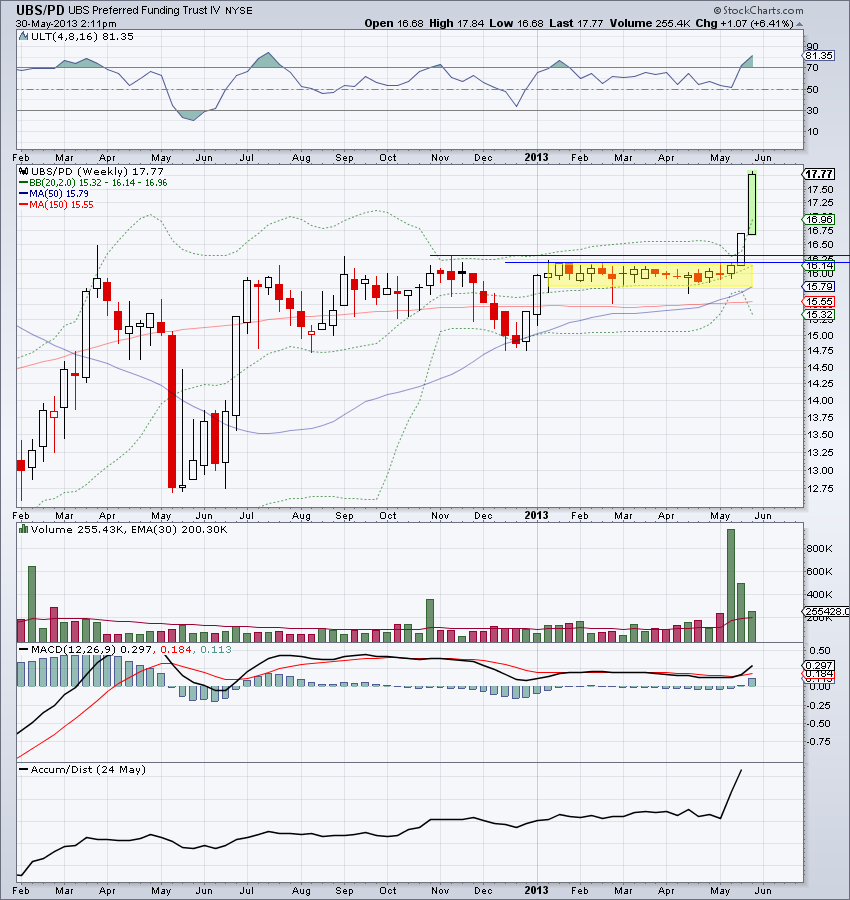850x900 pixels.
Task: Click the candlestick icon before UBS/PD (Weekly)
Action: coord(24,171)
